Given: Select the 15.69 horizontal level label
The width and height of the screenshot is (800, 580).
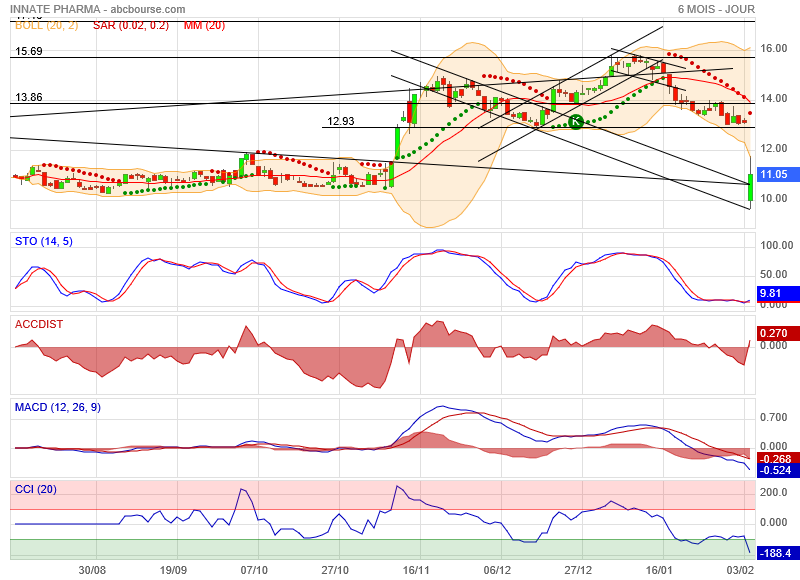Looking at the screenshot, I should click(x=29, y=51).
